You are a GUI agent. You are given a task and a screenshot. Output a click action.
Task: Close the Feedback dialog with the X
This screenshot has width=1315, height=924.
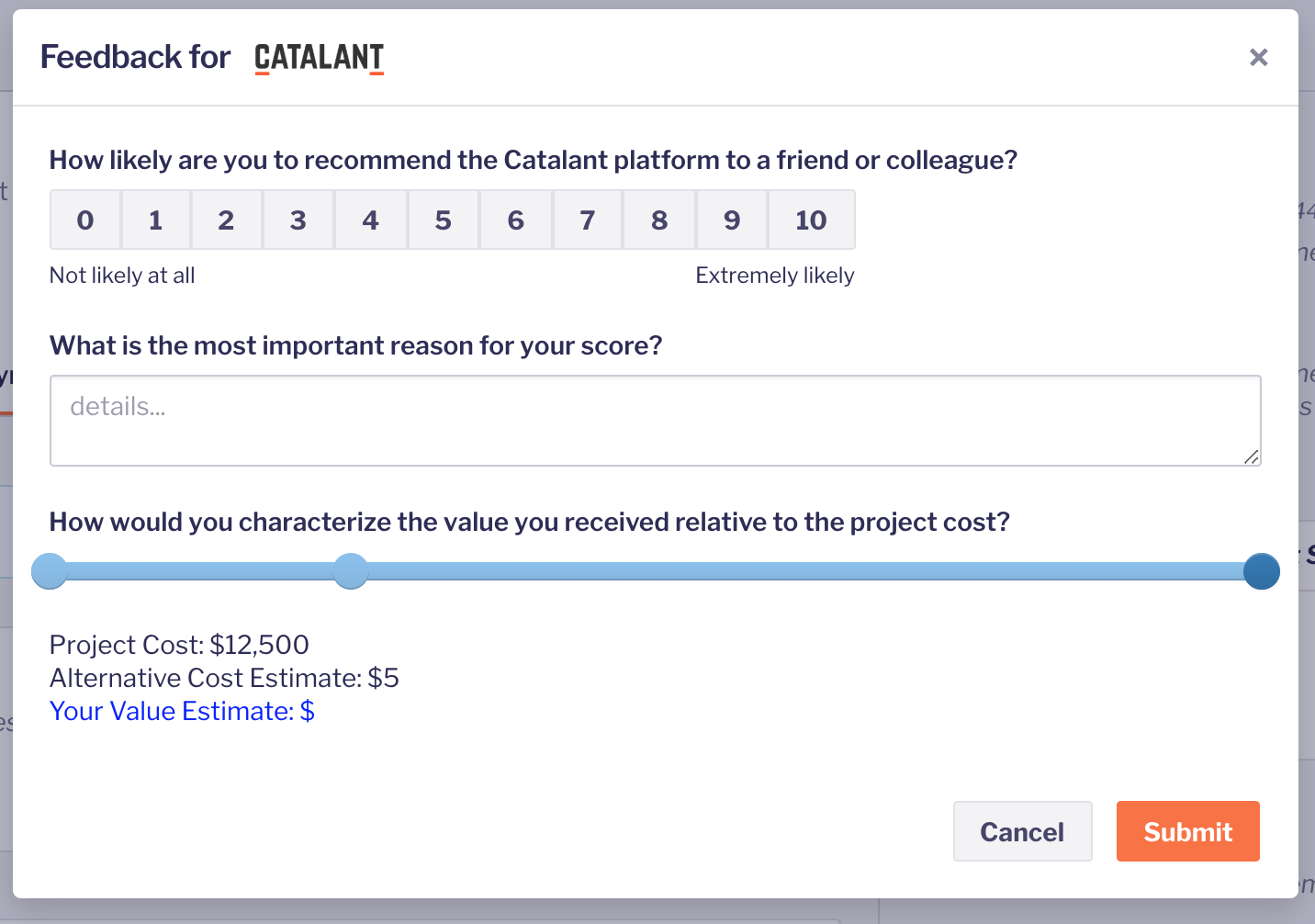pos(1259,58)
